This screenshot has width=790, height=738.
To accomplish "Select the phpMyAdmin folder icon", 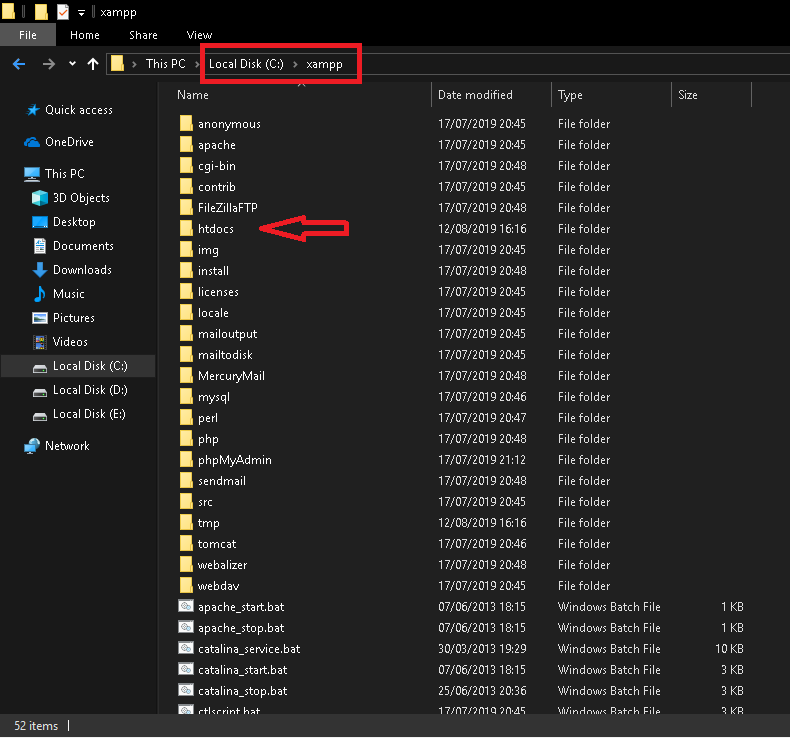I will 186,459.
